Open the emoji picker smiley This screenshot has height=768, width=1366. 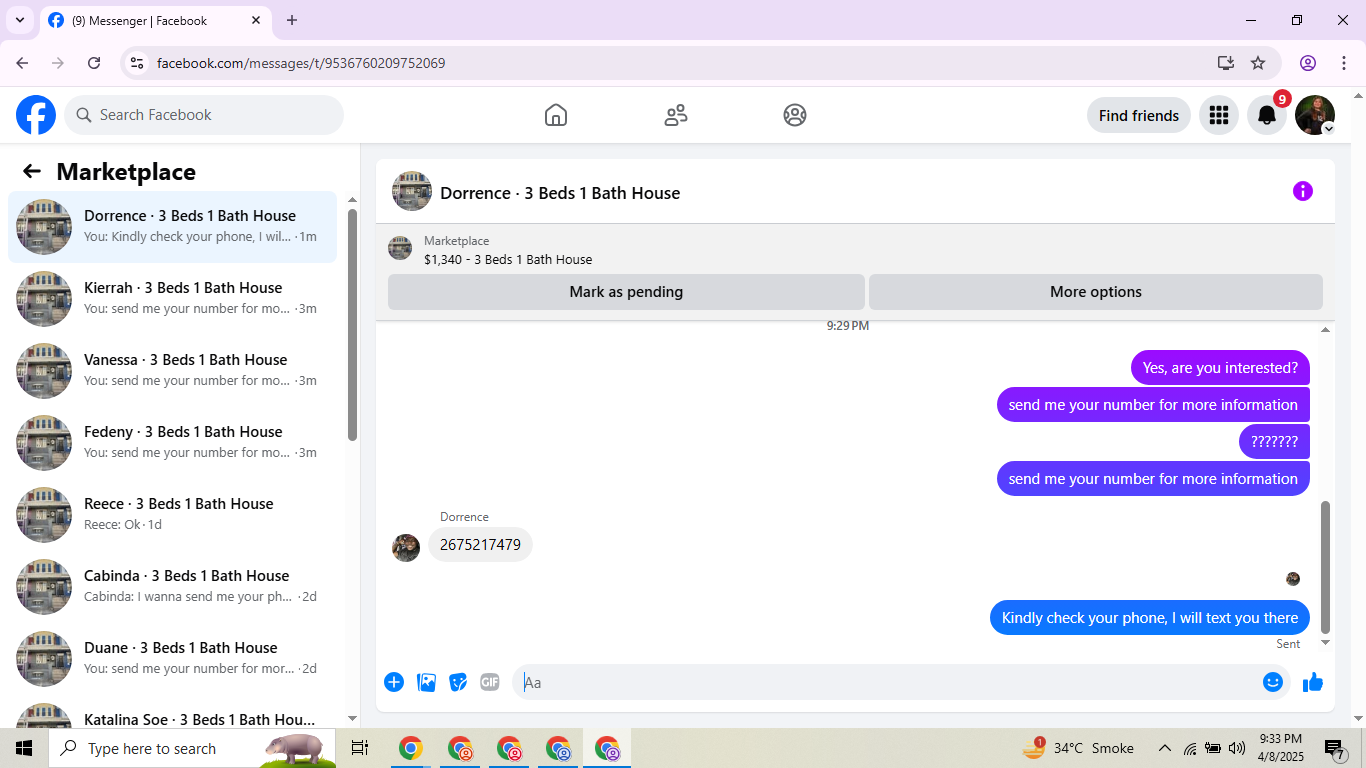point(1272,682)
